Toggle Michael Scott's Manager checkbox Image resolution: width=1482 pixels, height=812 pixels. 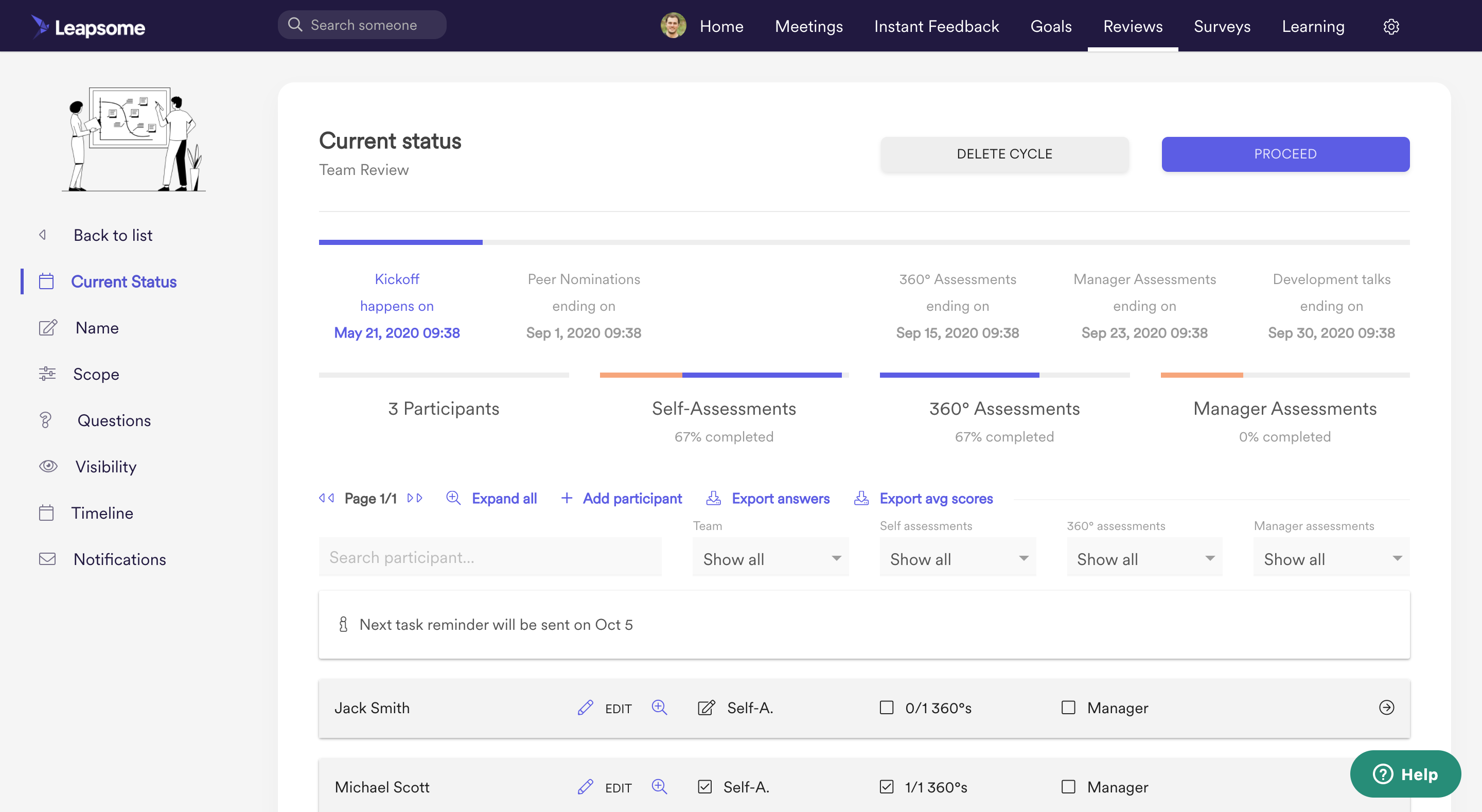click(1068, 786)
